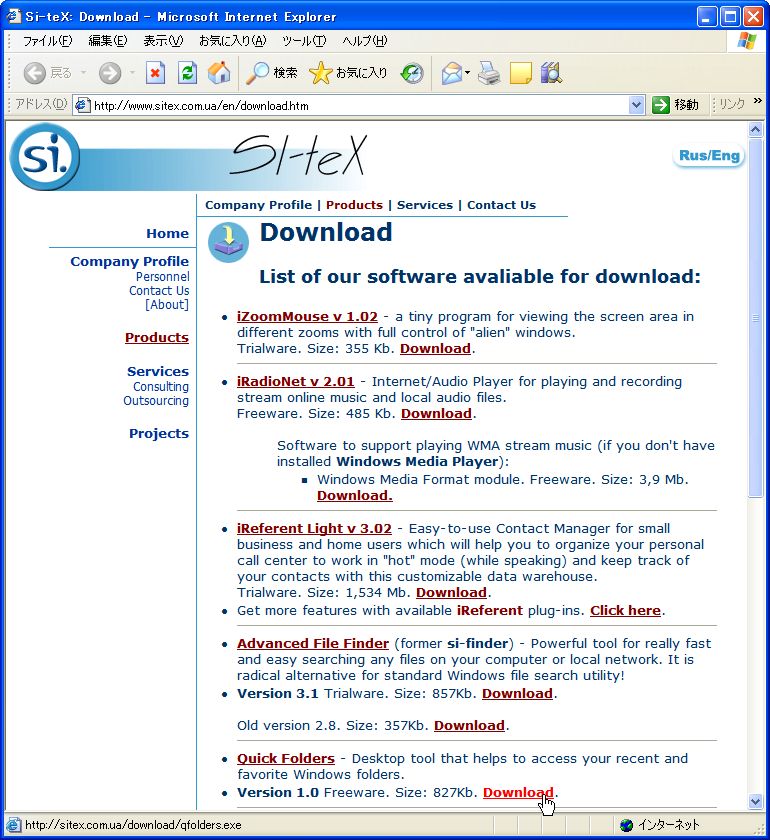The image size is (770, 840).
Task: Download iRadioNet 485 Kb file
Action: [436, 414]
